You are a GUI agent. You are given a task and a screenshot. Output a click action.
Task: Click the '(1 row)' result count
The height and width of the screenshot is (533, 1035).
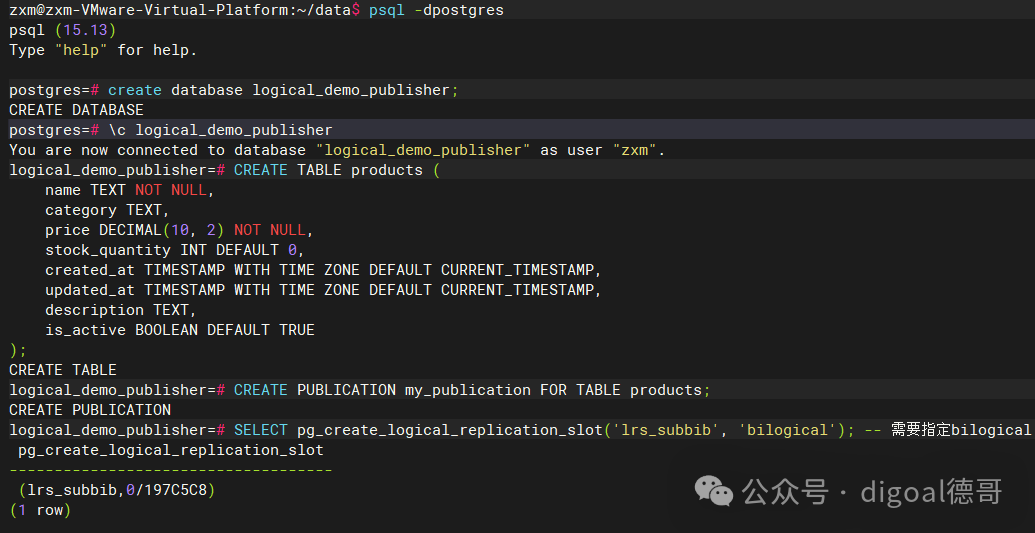click(x=40, y=510)
